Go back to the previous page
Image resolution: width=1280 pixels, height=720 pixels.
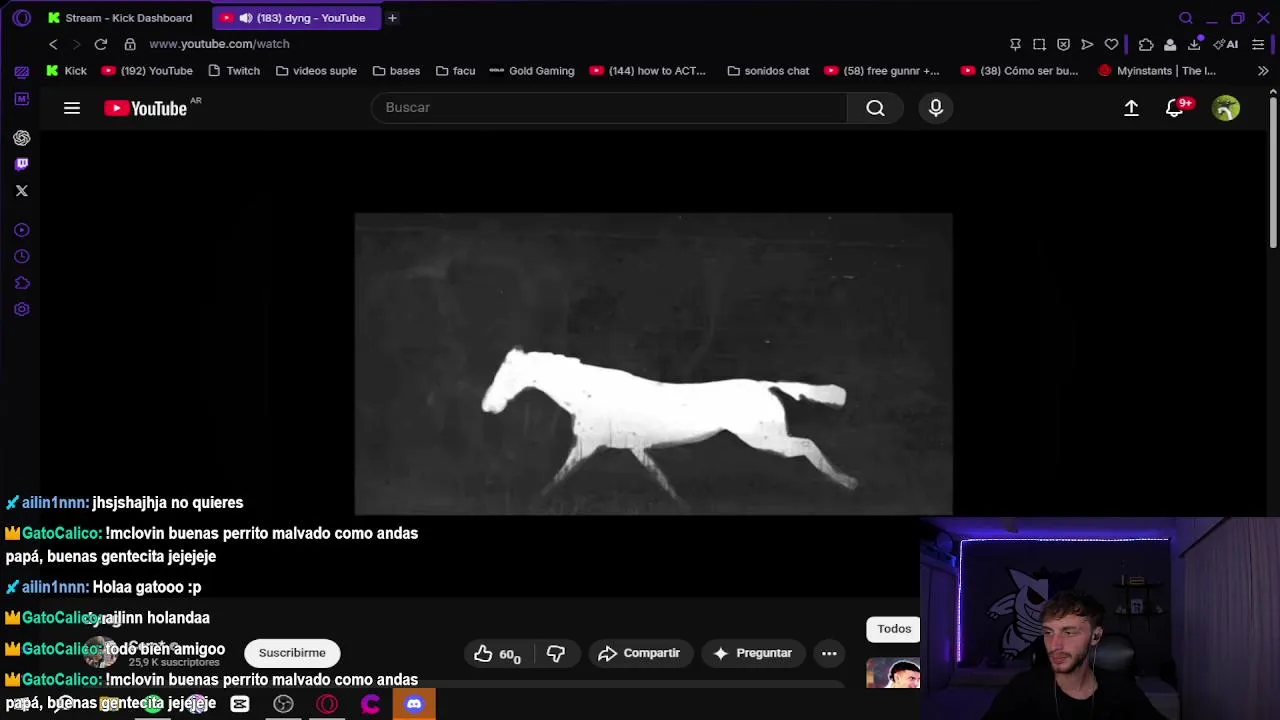(53, 44)
